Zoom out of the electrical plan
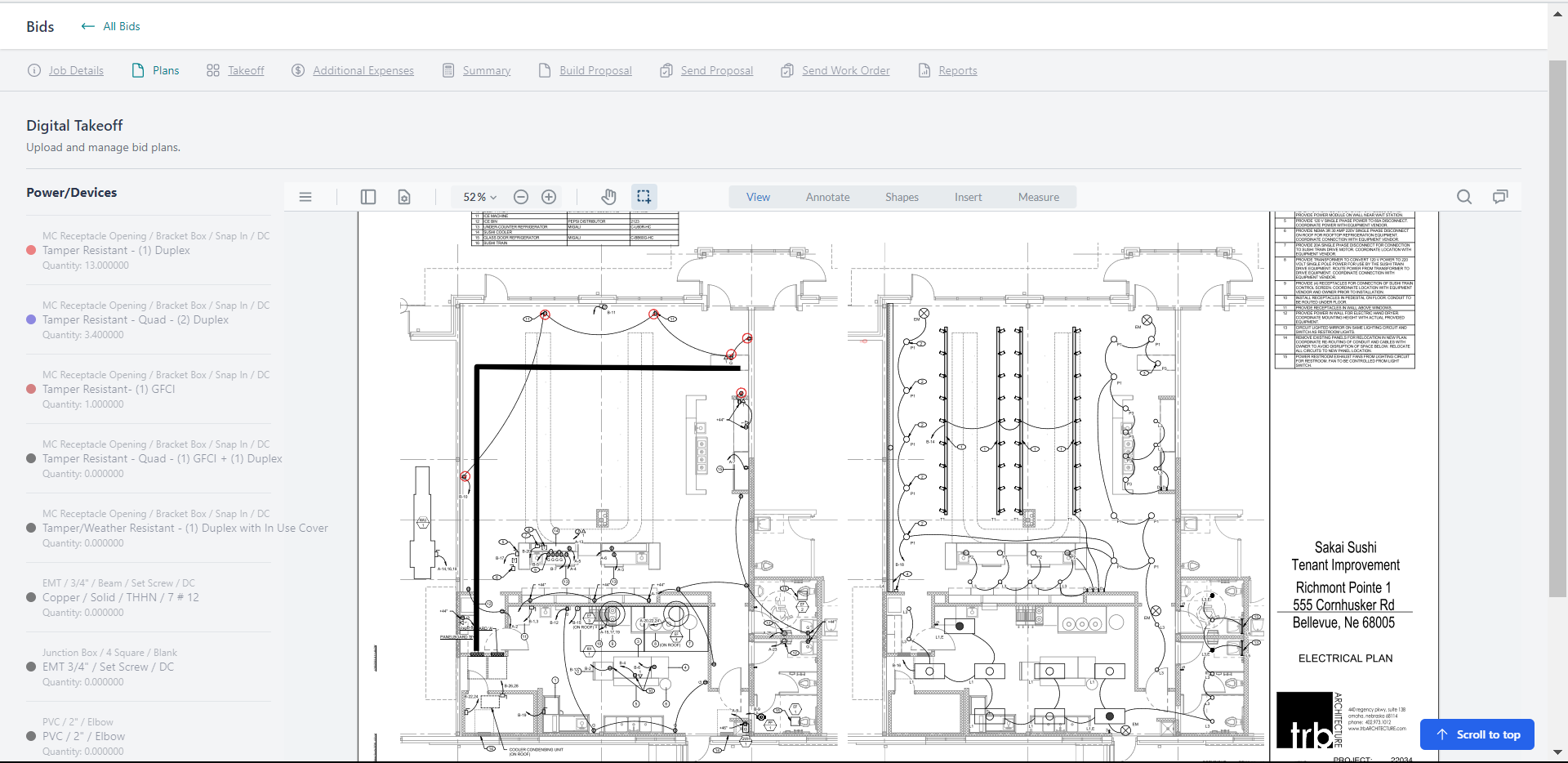The image size is (1568, 763). 521,196
